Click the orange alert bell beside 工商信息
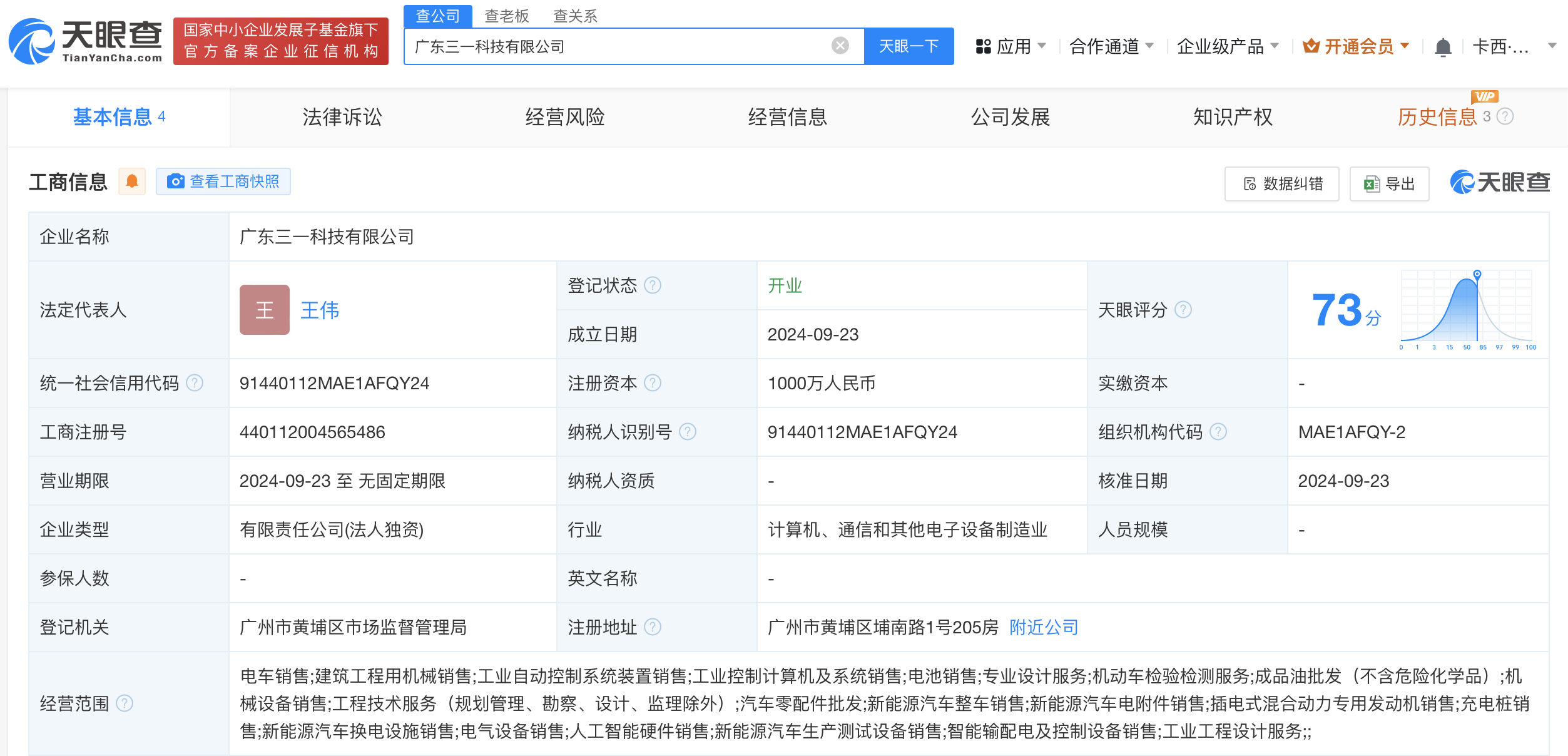This screenshot has height=756, width=1568. [132, 182]
